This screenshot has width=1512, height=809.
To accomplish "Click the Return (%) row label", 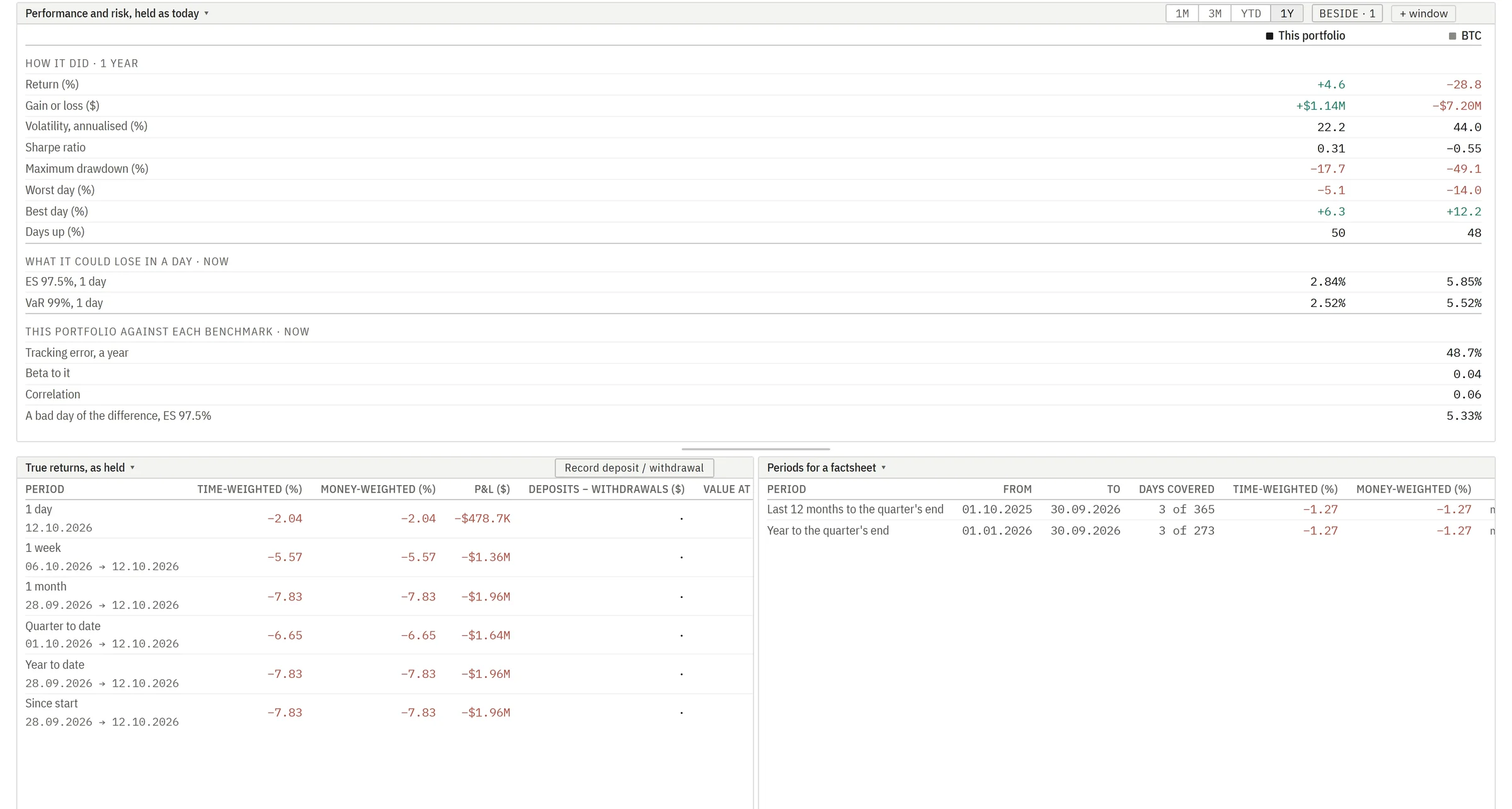I will click(52, 84).
